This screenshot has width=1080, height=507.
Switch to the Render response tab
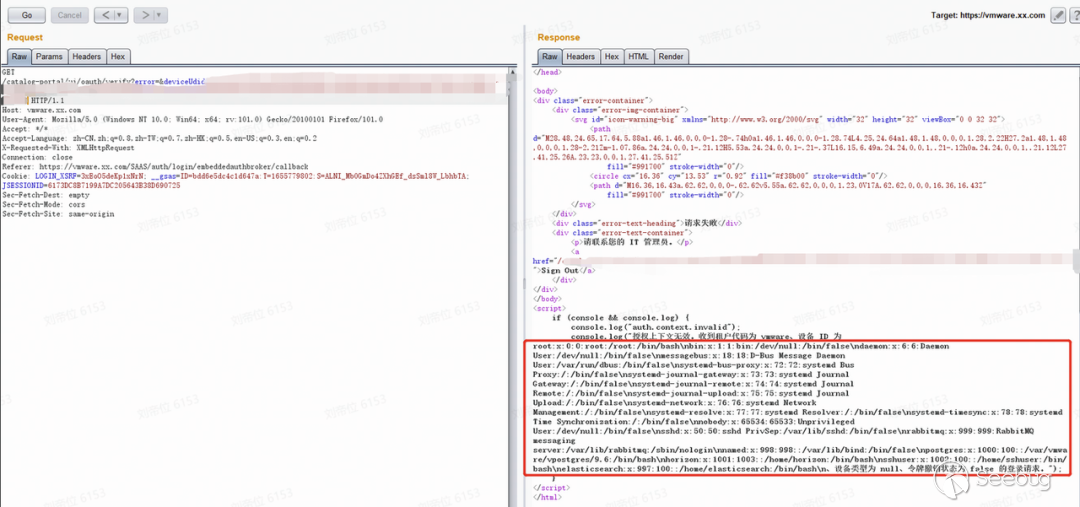671,56
